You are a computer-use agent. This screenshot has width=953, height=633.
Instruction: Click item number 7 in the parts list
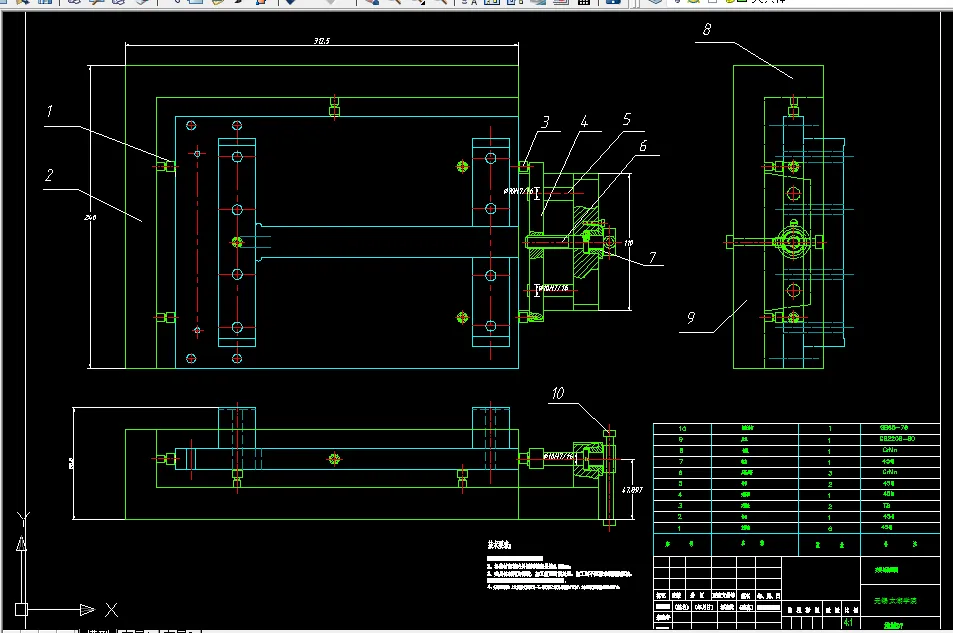pyautogui.click(x=681, y=462)
